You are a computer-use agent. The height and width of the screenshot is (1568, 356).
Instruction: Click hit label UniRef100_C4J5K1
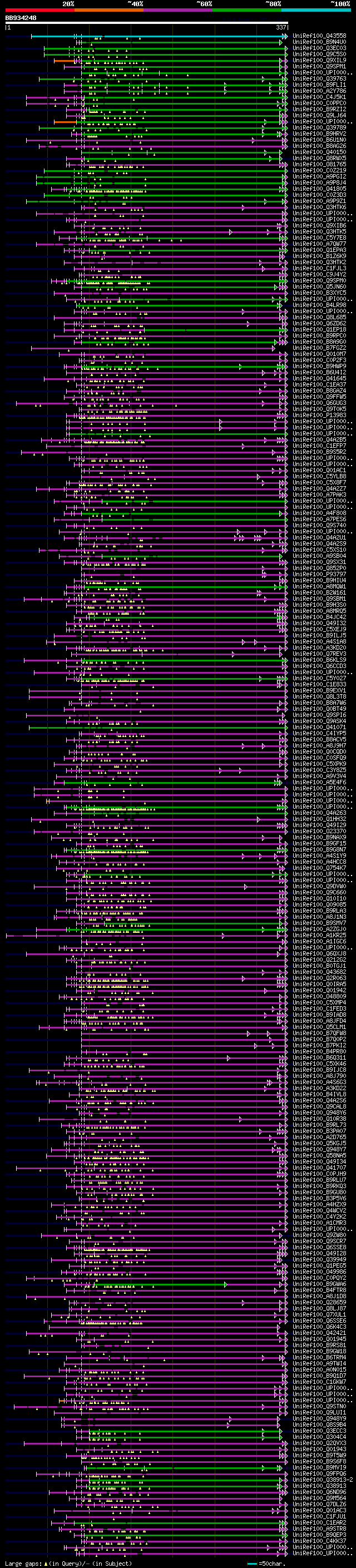(319, 97)
